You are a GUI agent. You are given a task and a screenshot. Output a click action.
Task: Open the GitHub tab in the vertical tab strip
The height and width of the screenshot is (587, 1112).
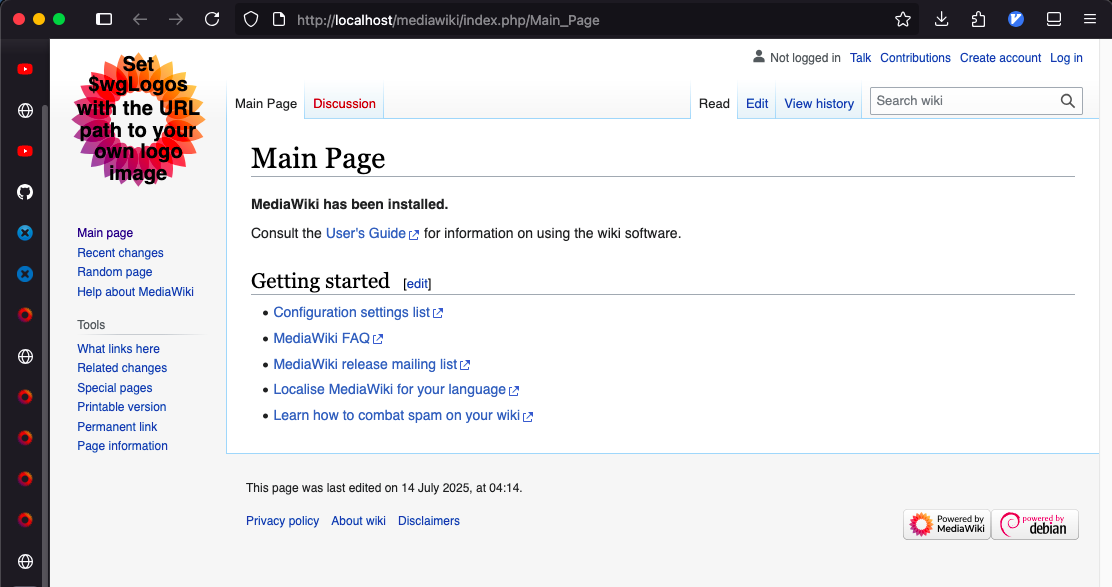coord(25,192)
